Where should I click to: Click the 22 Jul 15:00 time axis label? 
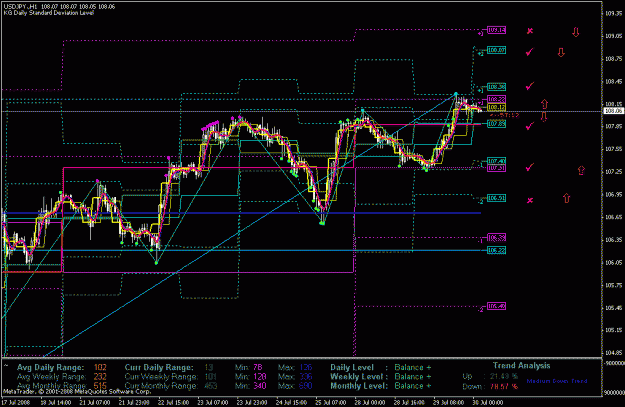[174, 402]
